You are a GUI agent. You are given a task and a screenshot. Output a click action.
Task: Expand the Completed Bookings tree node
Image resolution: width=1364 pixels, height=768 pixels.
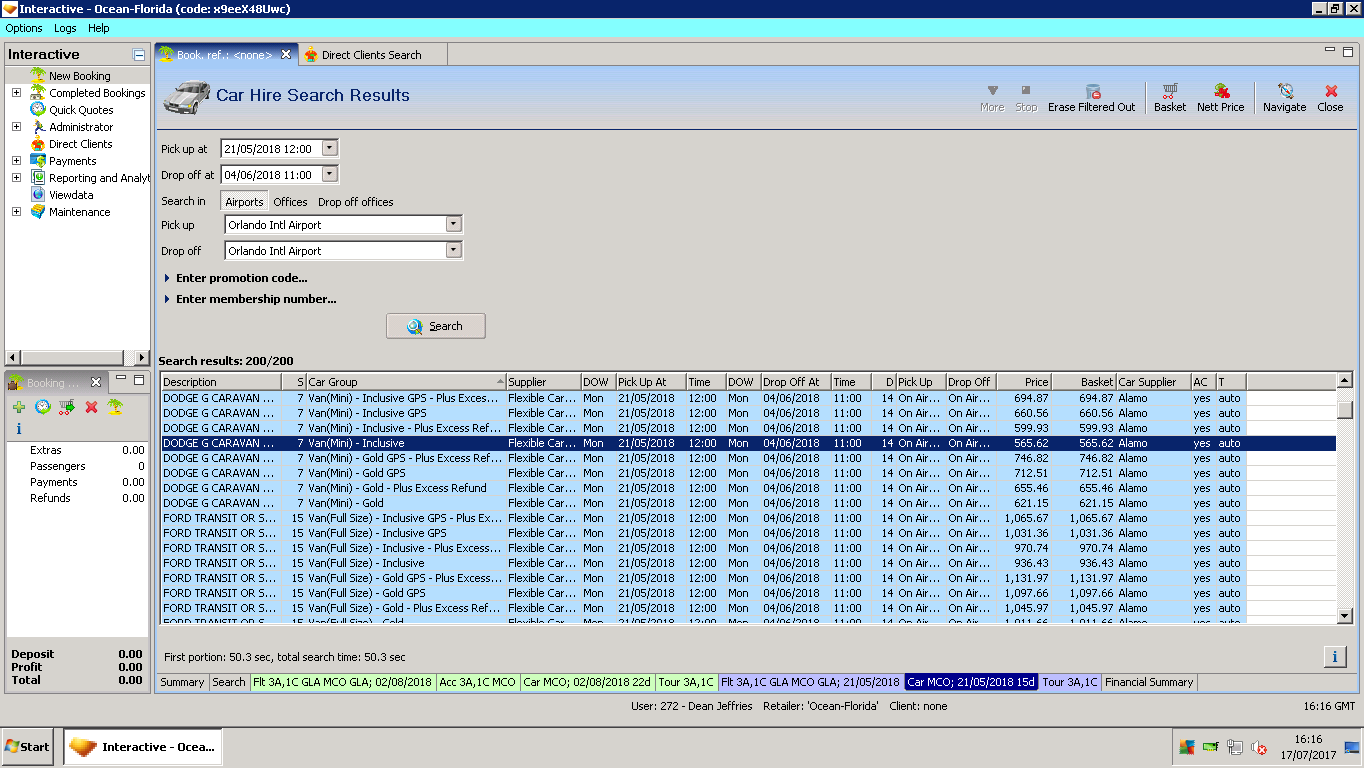pos(16,93)
